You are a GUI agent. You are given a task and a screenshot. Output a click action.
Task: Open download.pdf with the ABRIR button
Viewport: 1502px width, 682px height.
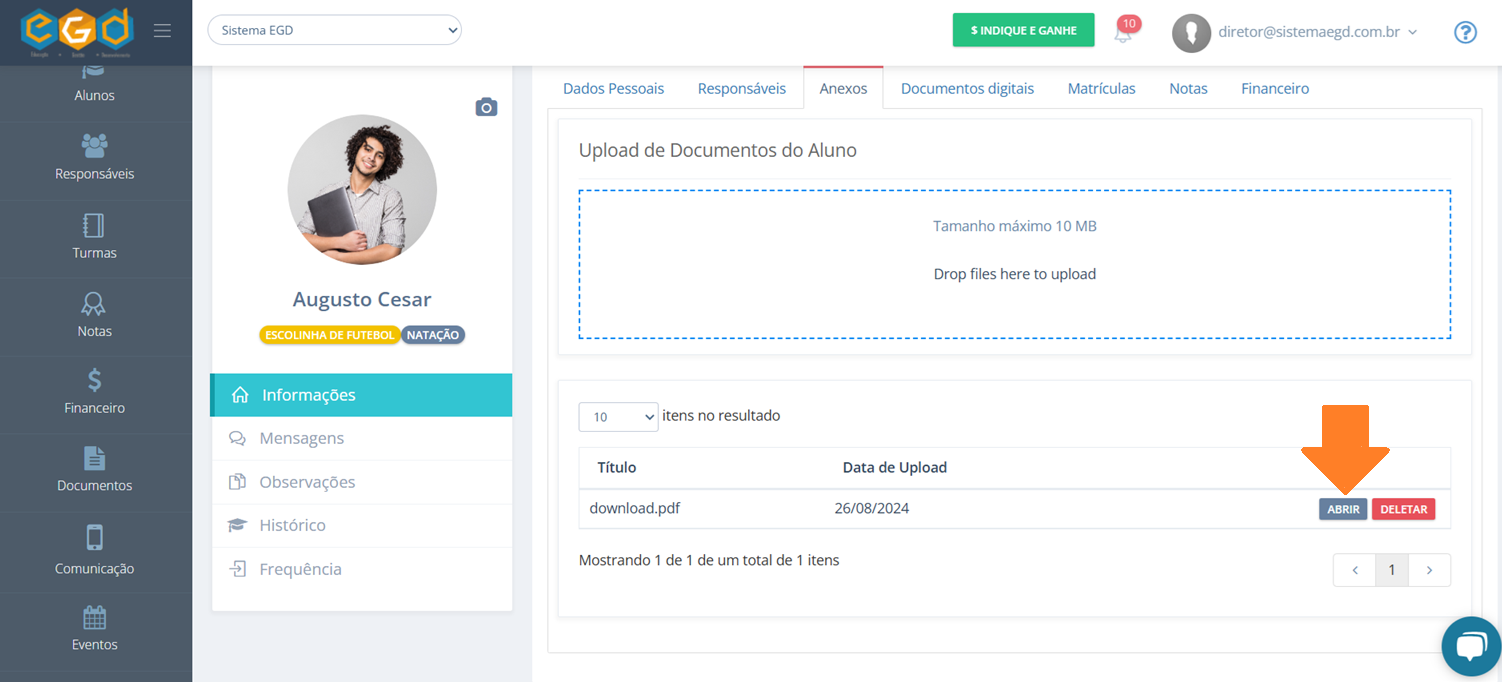coord(1343,509)
